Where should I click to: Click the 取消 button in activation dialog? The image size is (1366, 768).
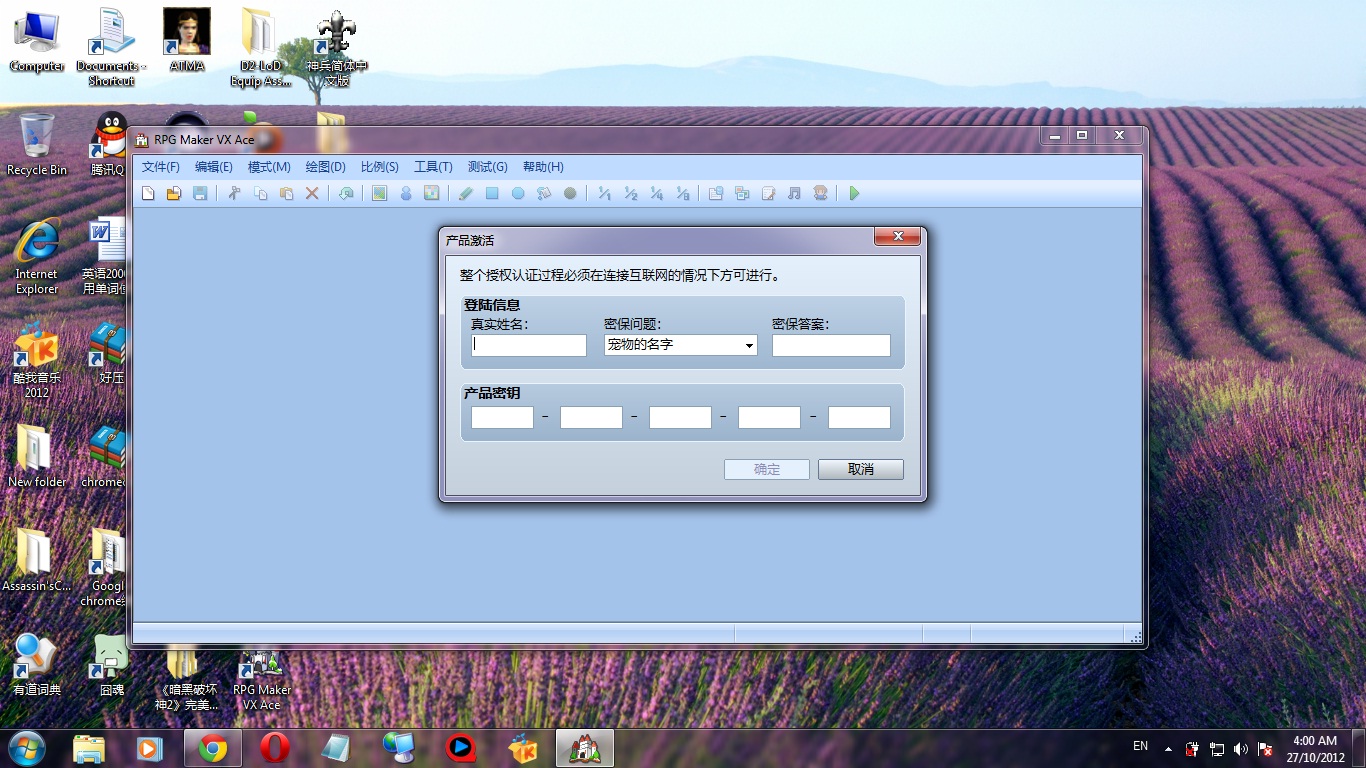click(861, 469)
